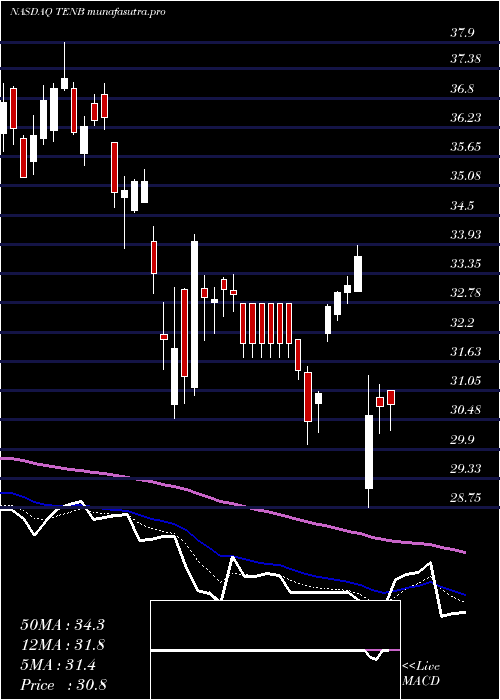Screen dimensions: 500x700
Task: Click the Price : 30.8 readout
Action: point(62,685)
